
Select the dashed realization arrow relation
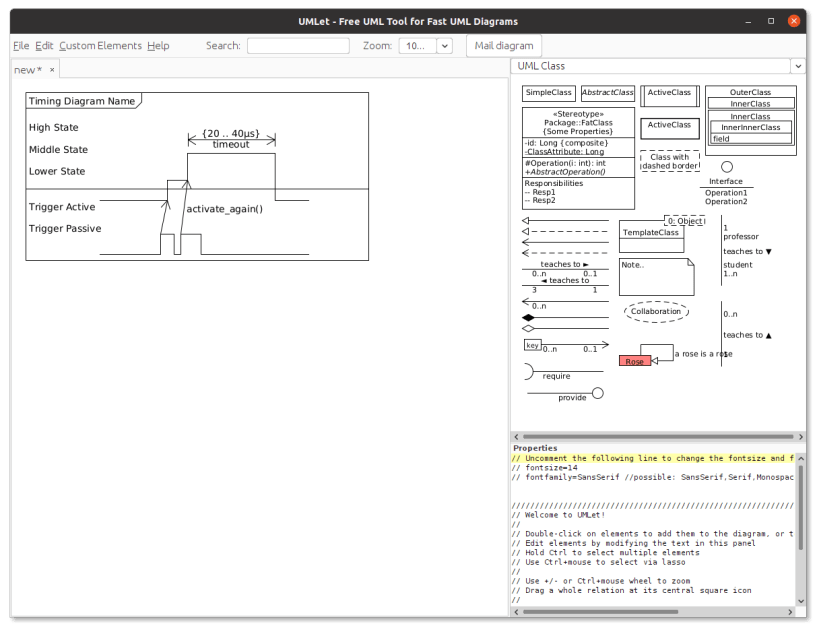pos(565,231)
